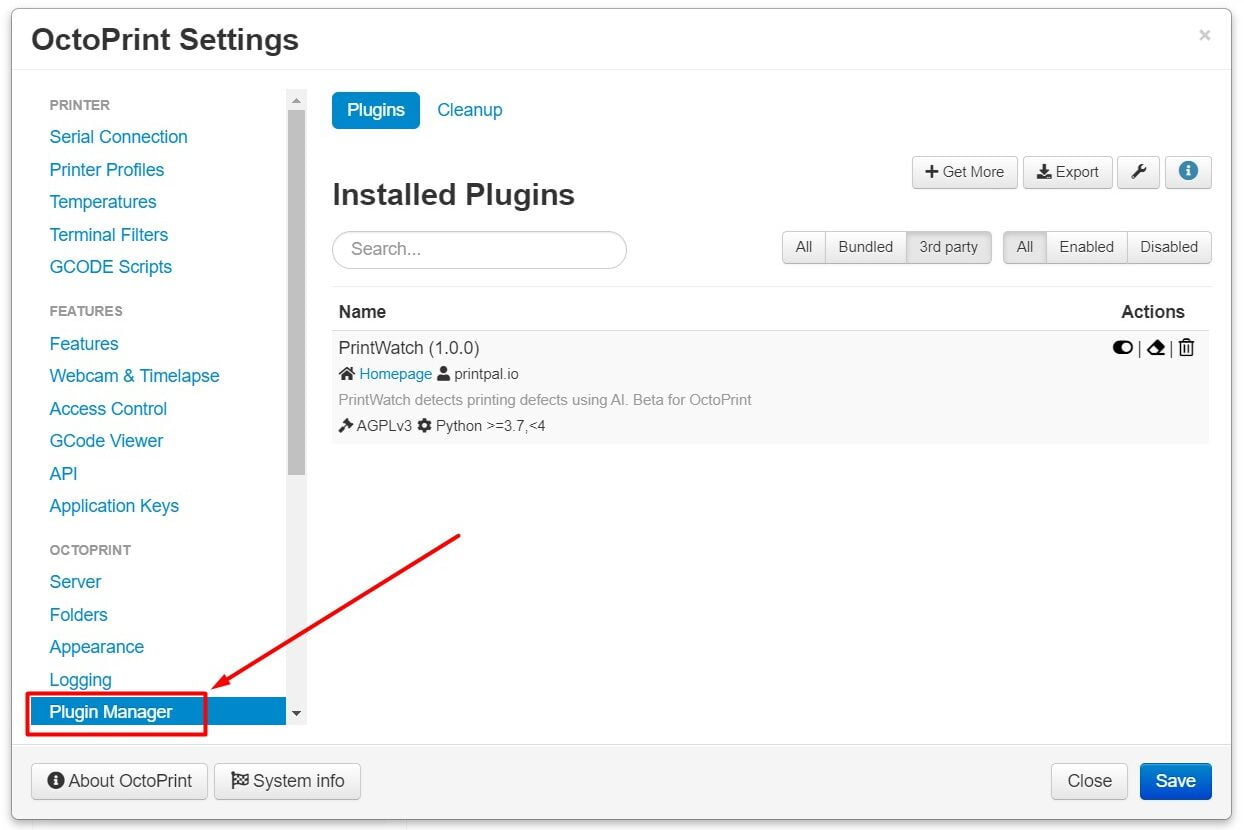This screenshot has height=830, width=1244.
Task: Click the printpal.io author text
Action: [x=486, y=374]
